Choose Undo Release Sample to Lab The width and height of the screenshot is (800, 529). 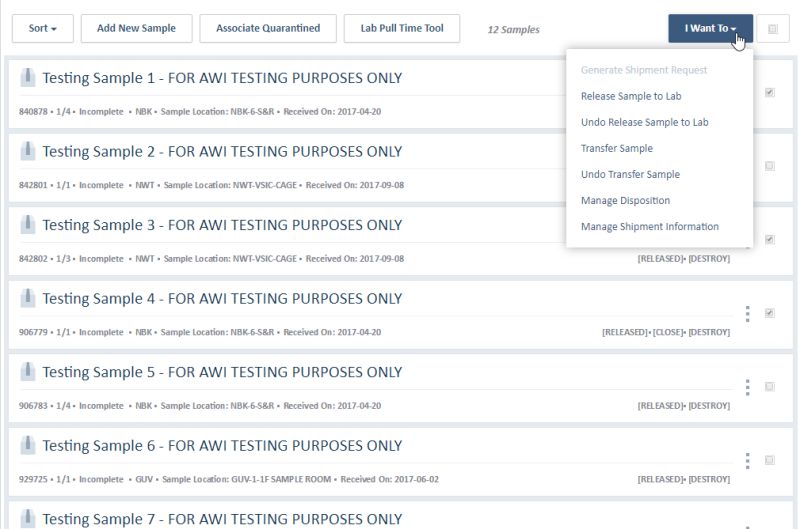[x=644, y=122]
